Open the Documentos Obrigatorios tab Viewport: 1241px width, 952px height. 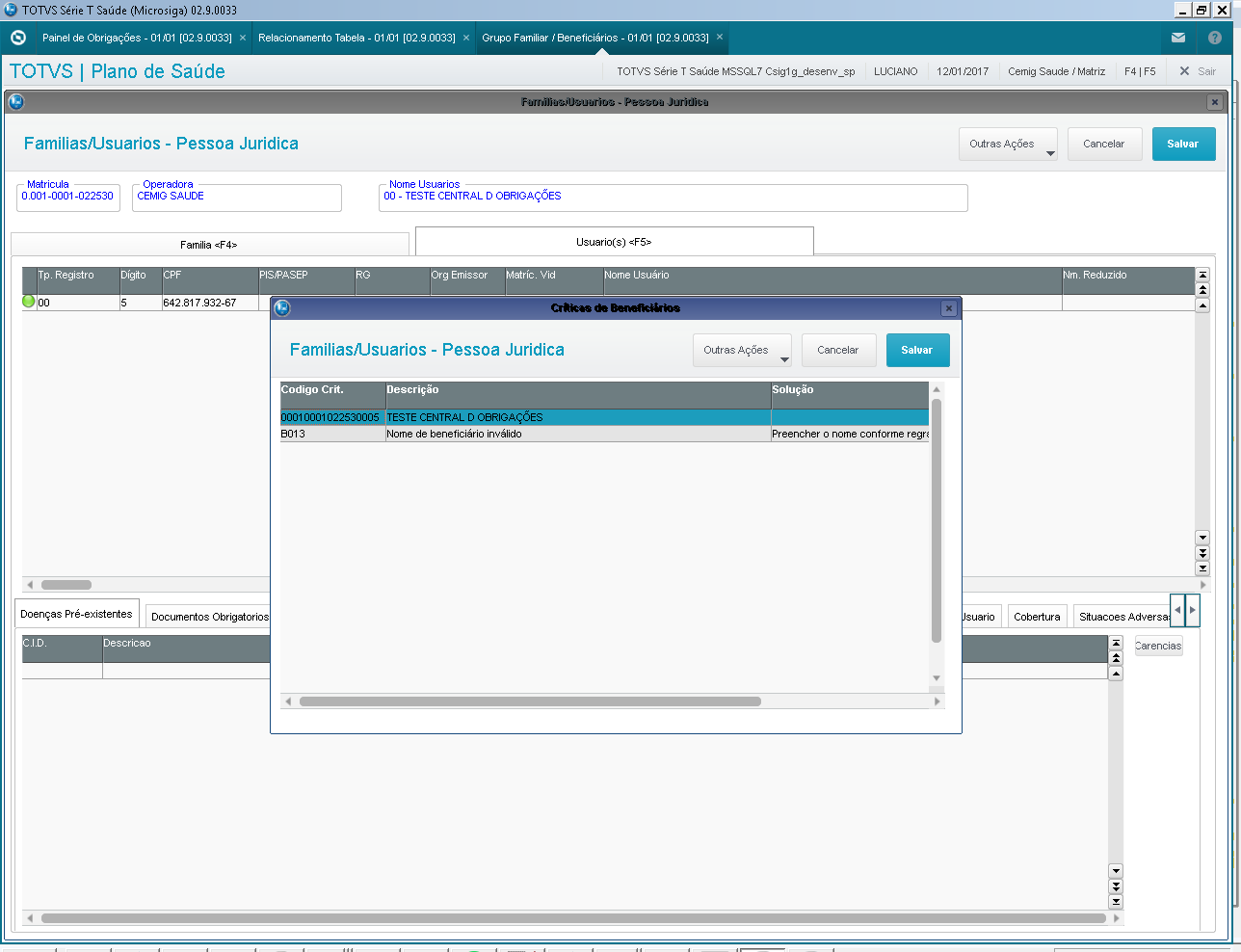click(210, 617)
